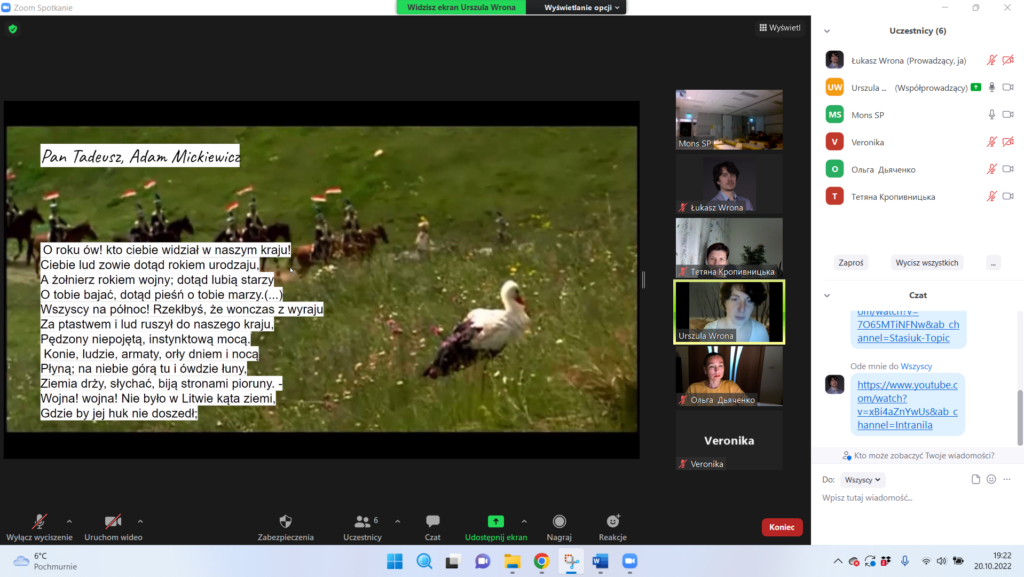The image size is (1024, 577).
Task: Open the more options menu beside Wycisz wszystkich
Action: (x=992, y=263)
